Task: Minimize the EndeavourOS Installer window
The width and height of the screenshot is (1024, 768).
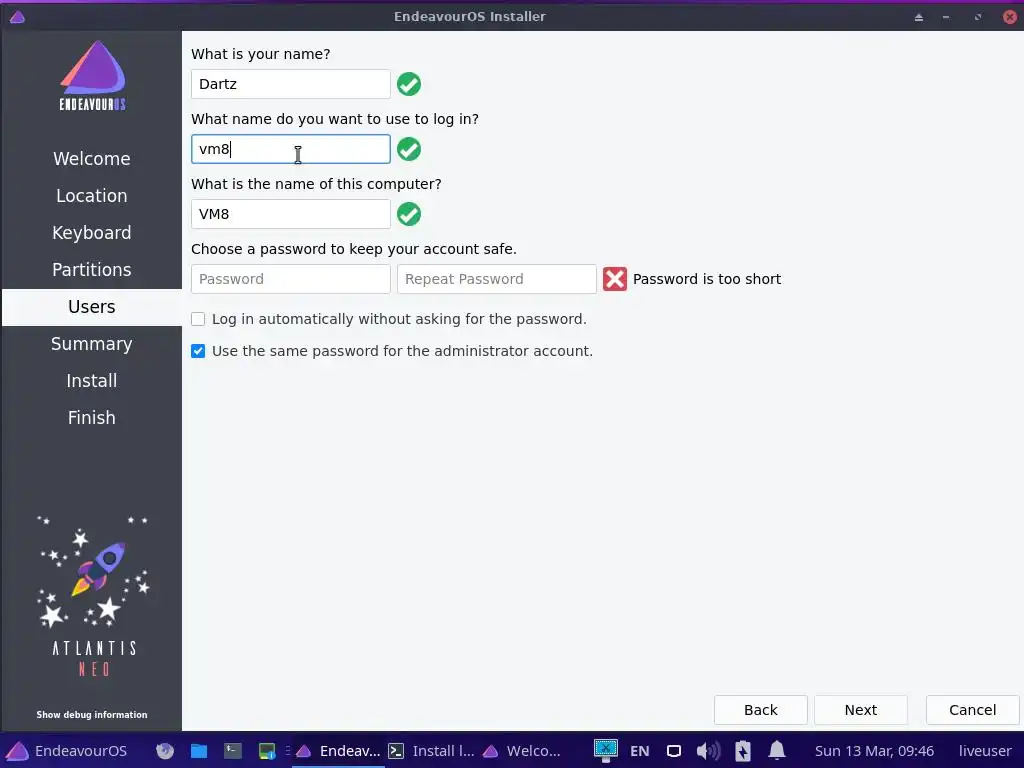Action: (x=946, y=17)
